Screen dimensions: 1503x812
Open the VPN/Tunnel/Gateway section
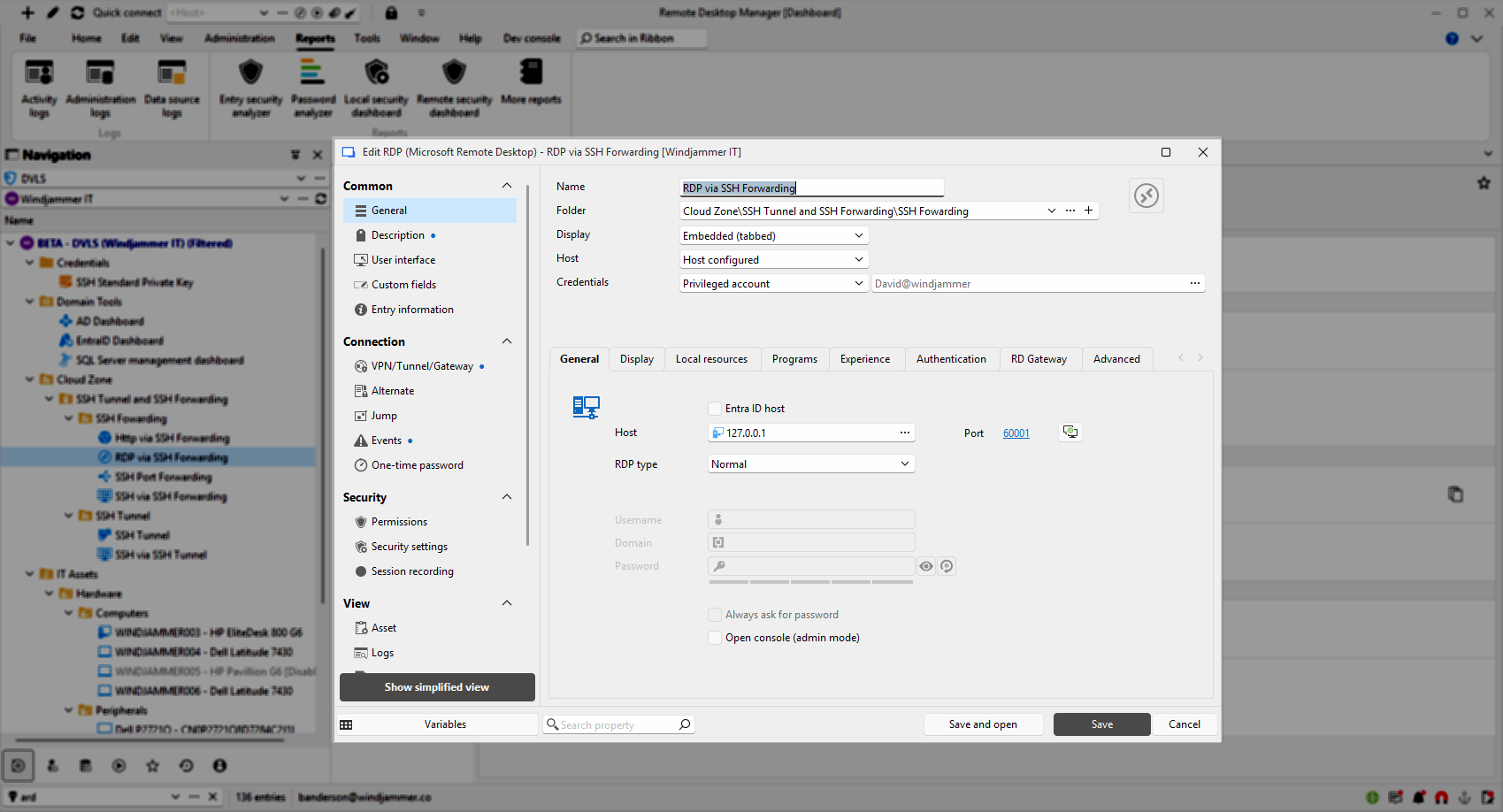click(422, 366)
